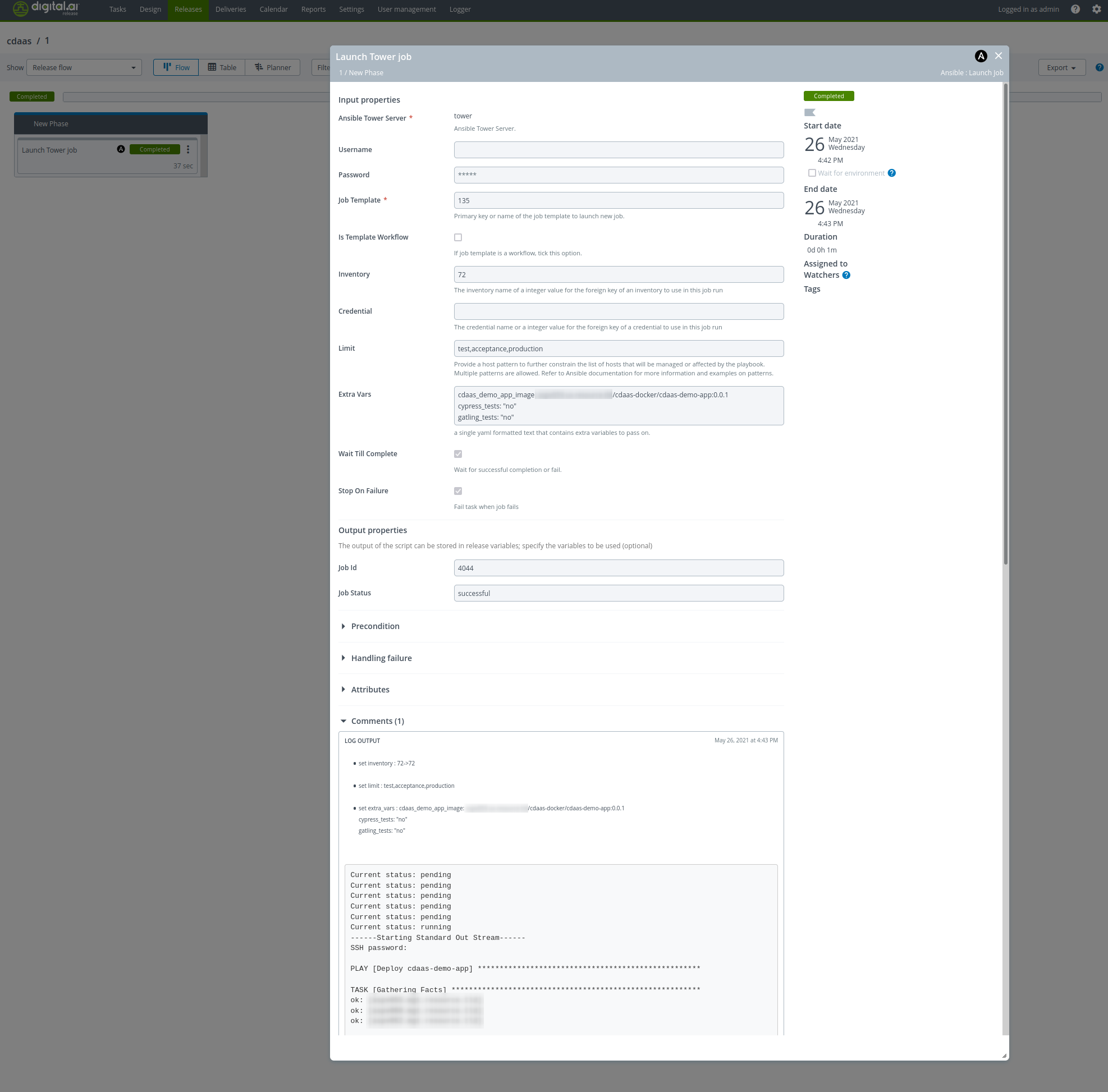1108x1092 pixels.
Task: Click the task flag icon under Completed
Action: click(809, 112)
